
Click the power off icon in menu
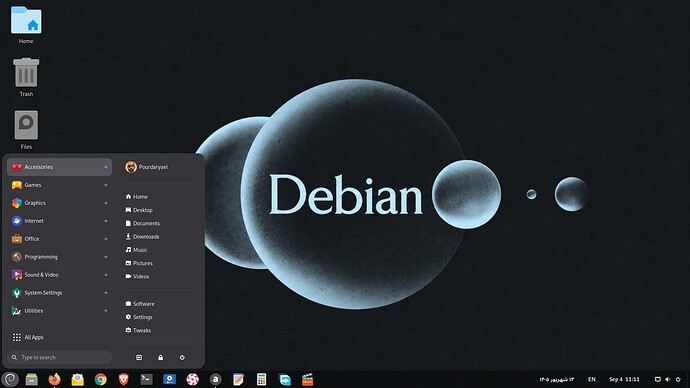[x=182, y=358]
